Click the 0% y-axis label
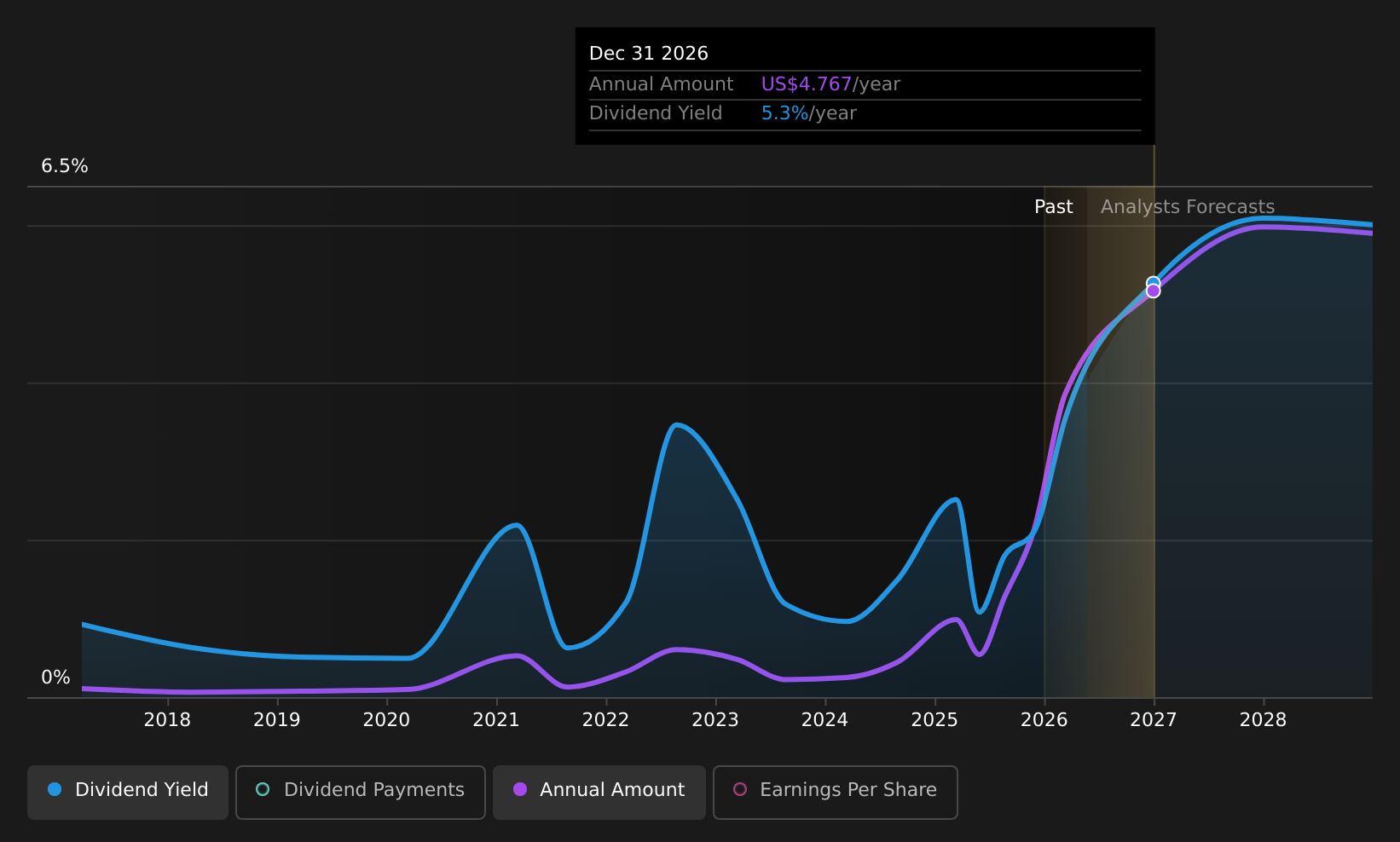Viewport: 1400px width, 842px height. tap(55, 678)
